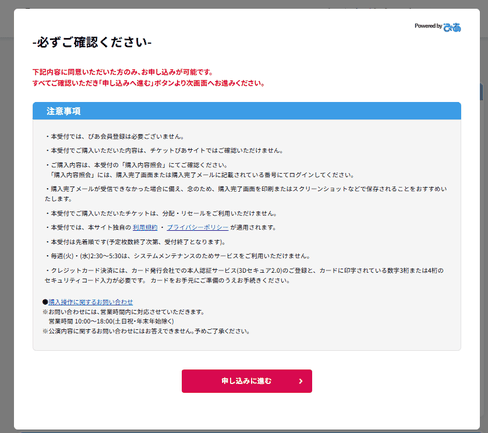The height and width of the screenshot is (433, 488).
Task: Click the 購入内容照会 login instruction line
Action: pyautogui.click(x=201, y=175)
